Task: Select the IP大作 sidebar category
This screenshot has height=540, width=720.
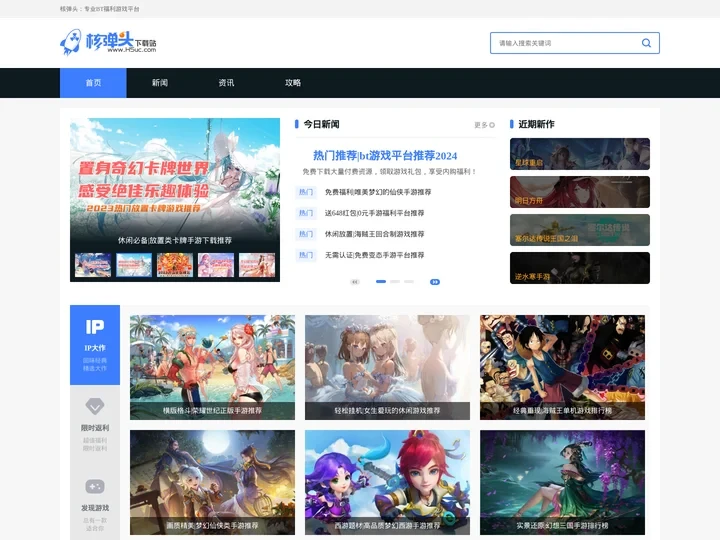Action: pyautogui.click(x=95, y=345)
